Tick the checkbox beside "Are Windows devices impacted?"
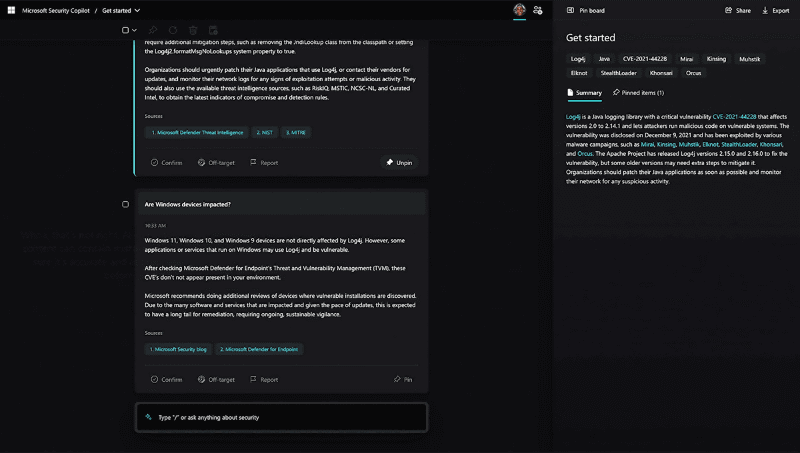The image size is (800, 453). click(x=125, y=204)
